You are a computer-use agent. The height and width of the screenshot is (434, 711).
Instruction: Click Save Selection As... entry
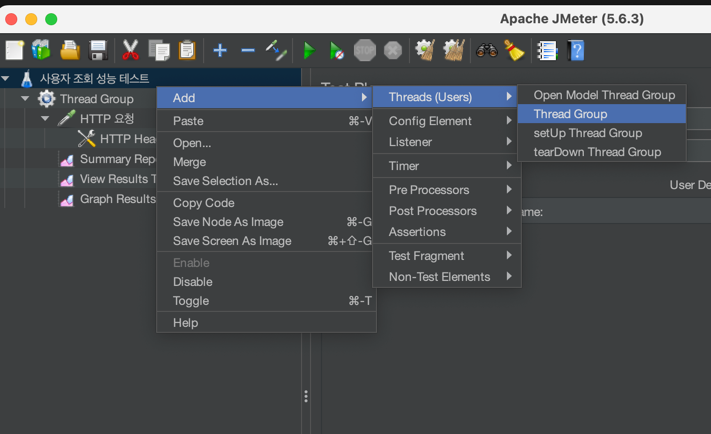225,181
